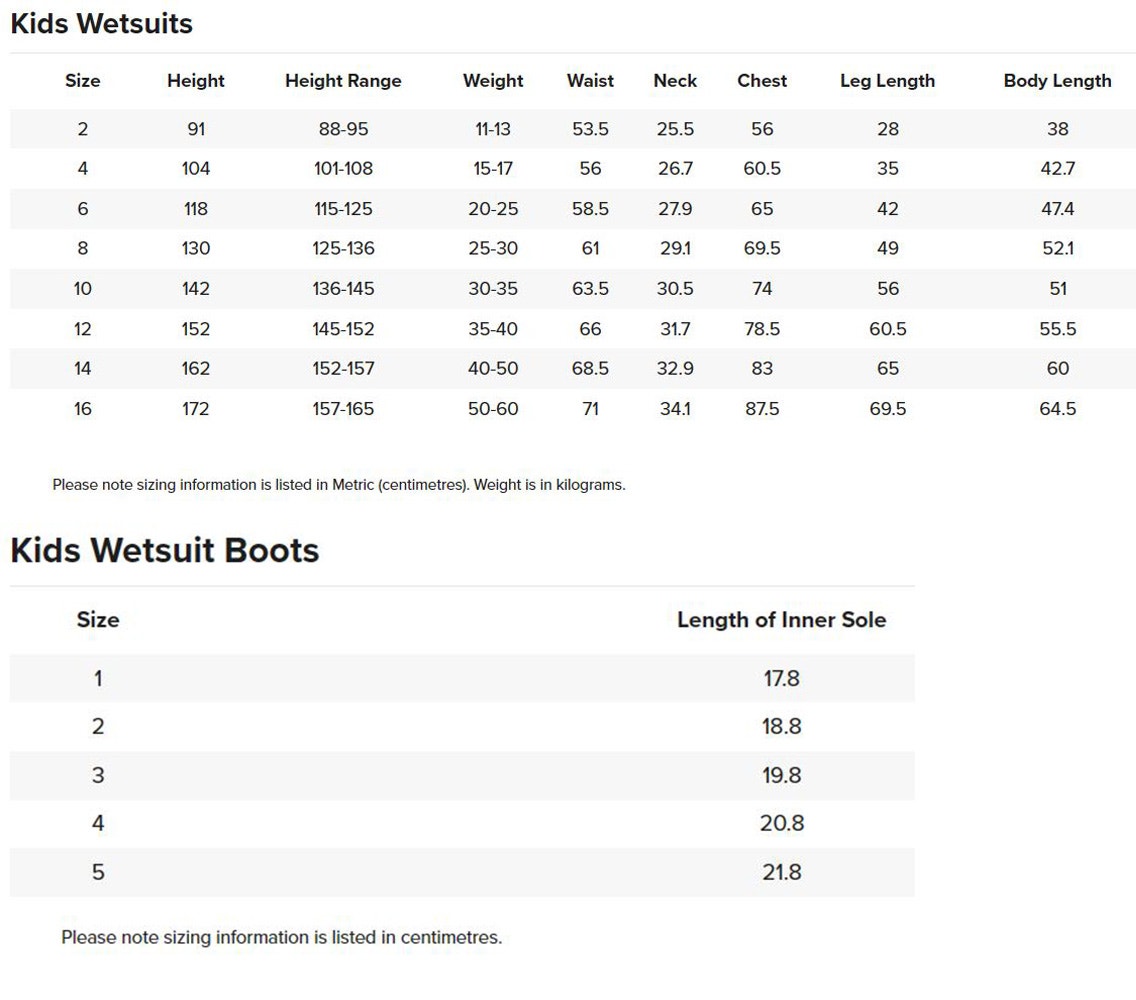The image size is (1136, 1000).
Task: Click the 64.5 body length value
Action: coord(1057,409)
